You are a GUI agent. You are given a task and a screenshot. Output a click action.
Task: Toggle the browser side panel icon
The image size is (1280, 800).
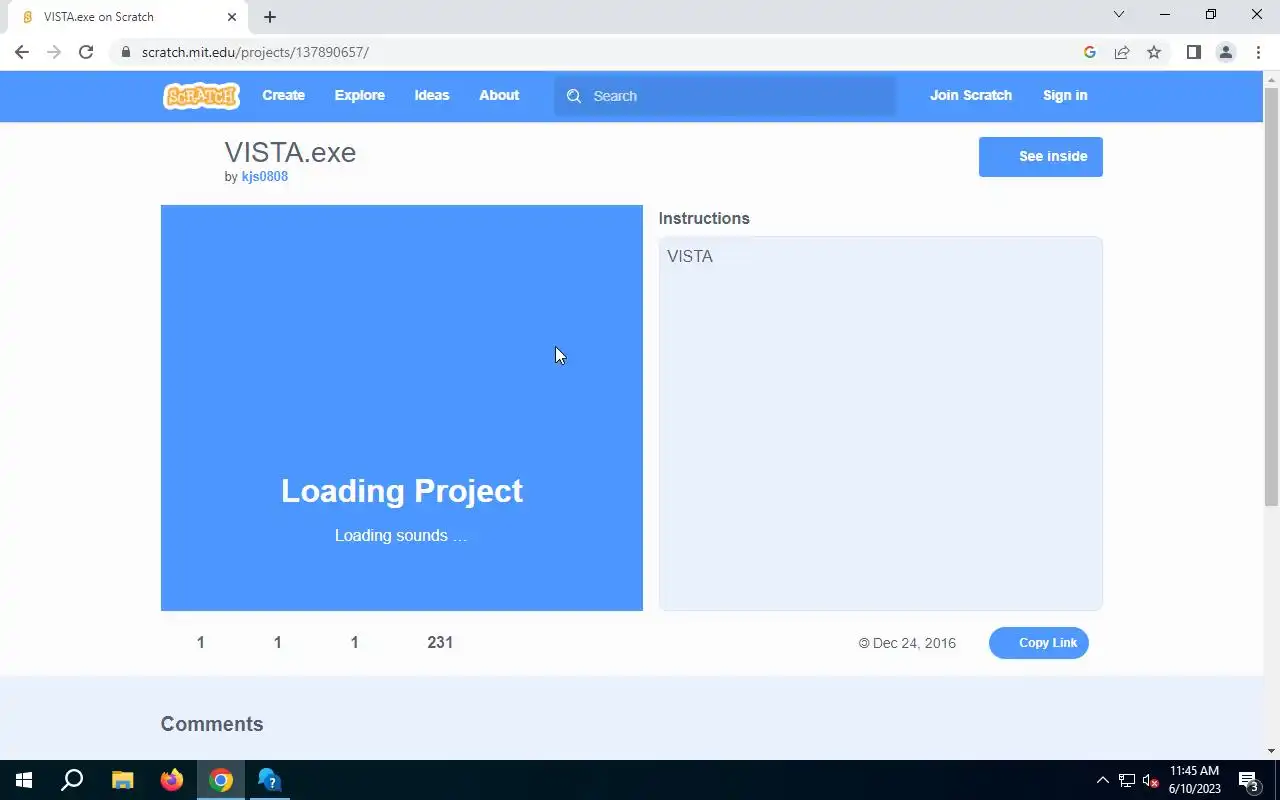point(1193,52)
